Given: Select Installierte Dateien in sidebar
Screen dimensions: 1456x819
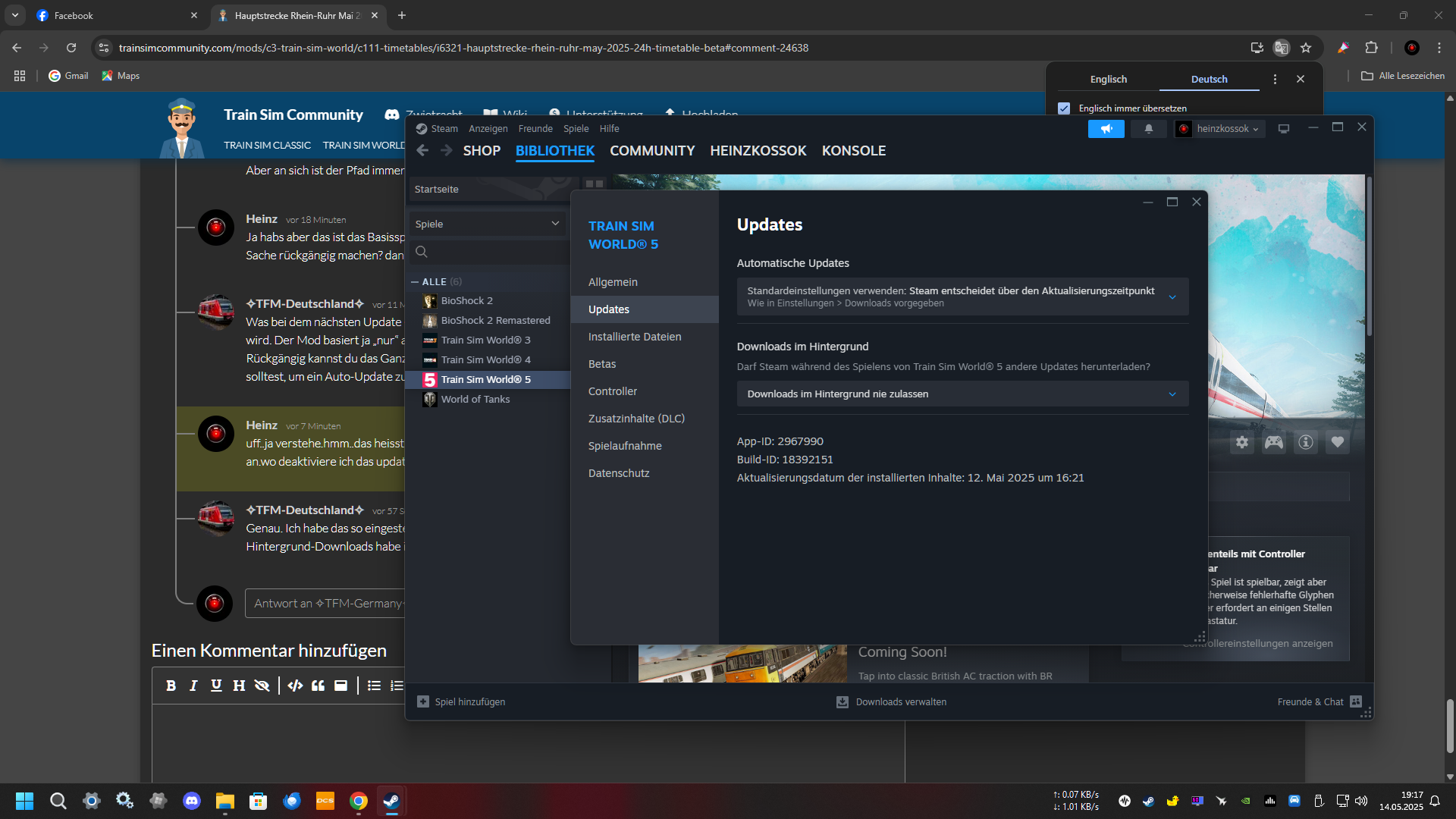Looking at the screenshot, I should coord(645,337).
